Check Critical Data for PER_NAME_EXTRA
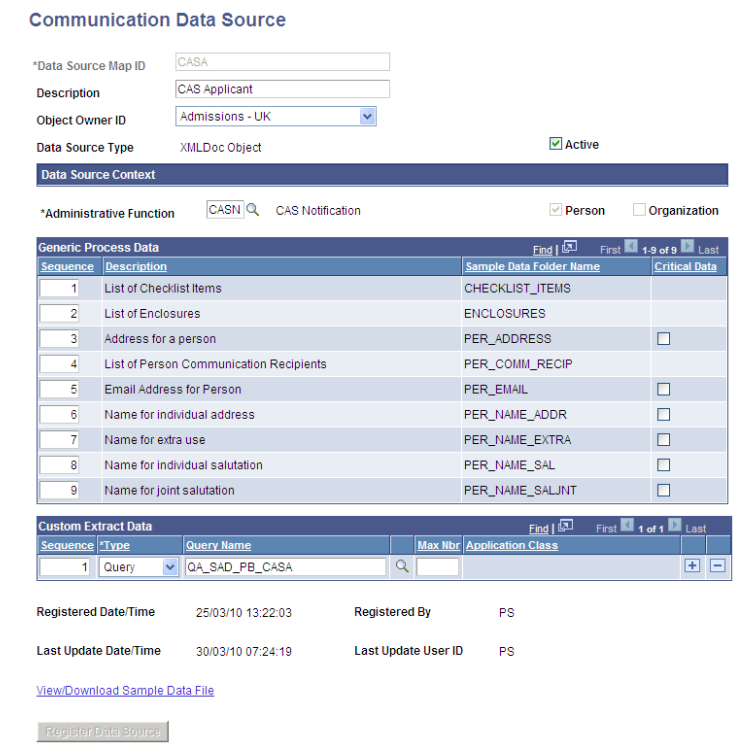The height and width of the screenshot is (745, 742). point(664,440)
